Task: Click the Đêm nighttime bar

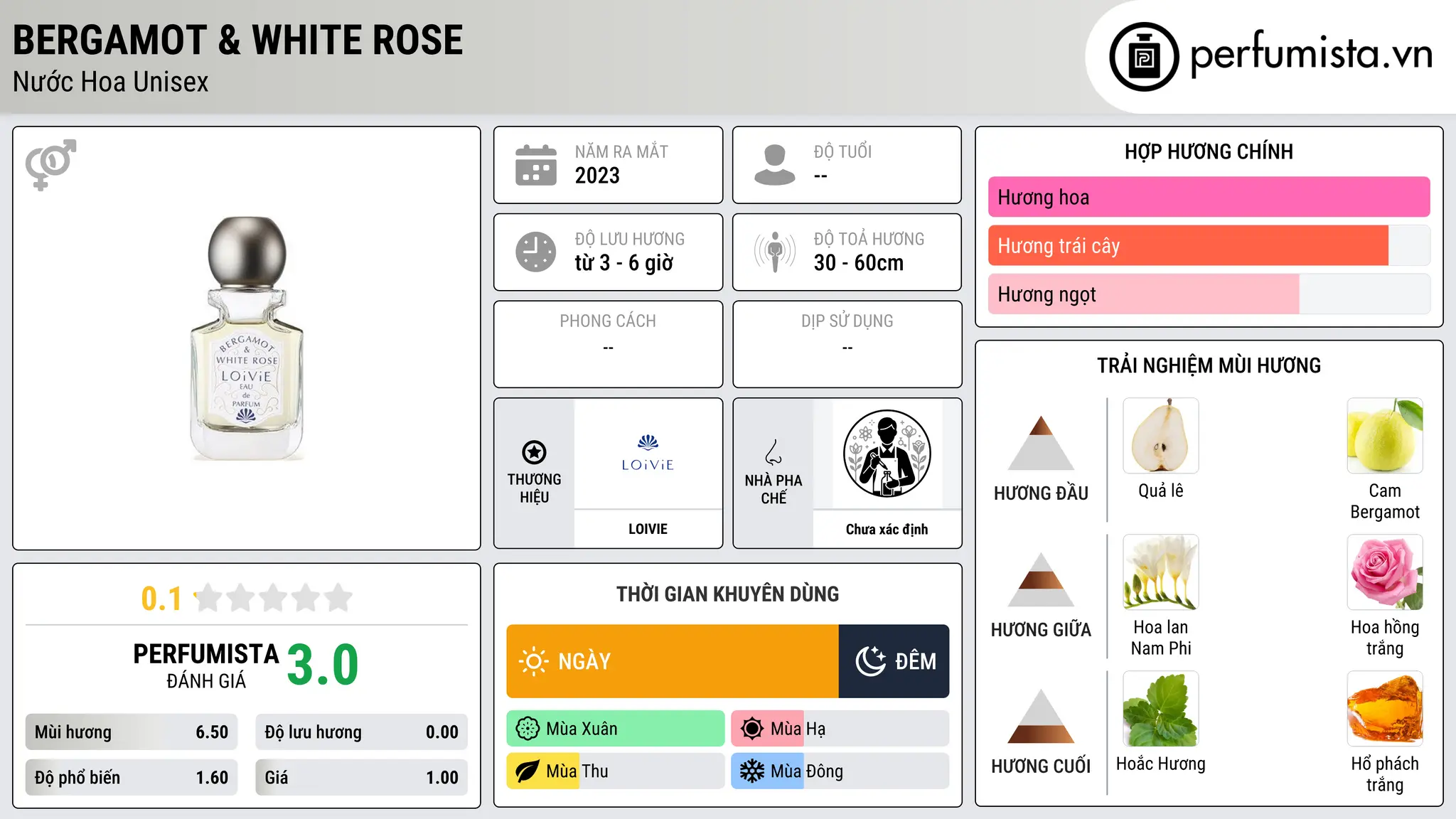Action: click(894, 661)
